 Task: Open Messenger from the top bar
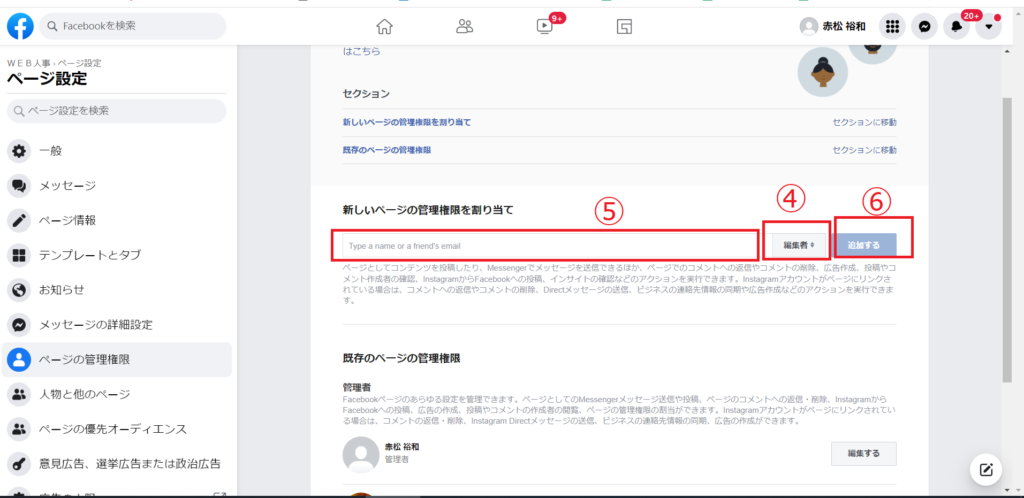(925, 27)
